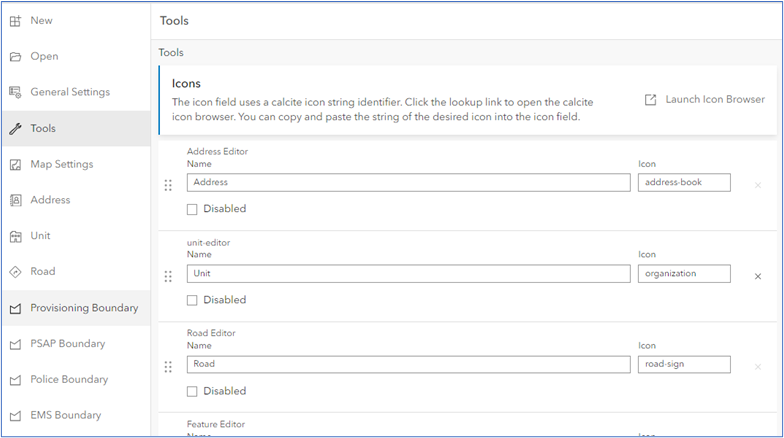Click Name field containing Unit
Screen dimensions: 784x438
408,274
